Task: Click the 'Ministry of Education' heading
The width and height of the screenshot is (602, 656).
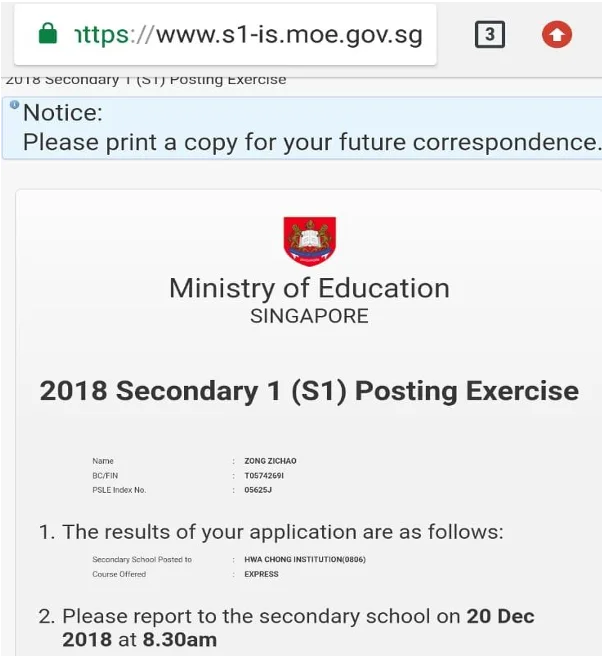Action: [x=309, y=288]
